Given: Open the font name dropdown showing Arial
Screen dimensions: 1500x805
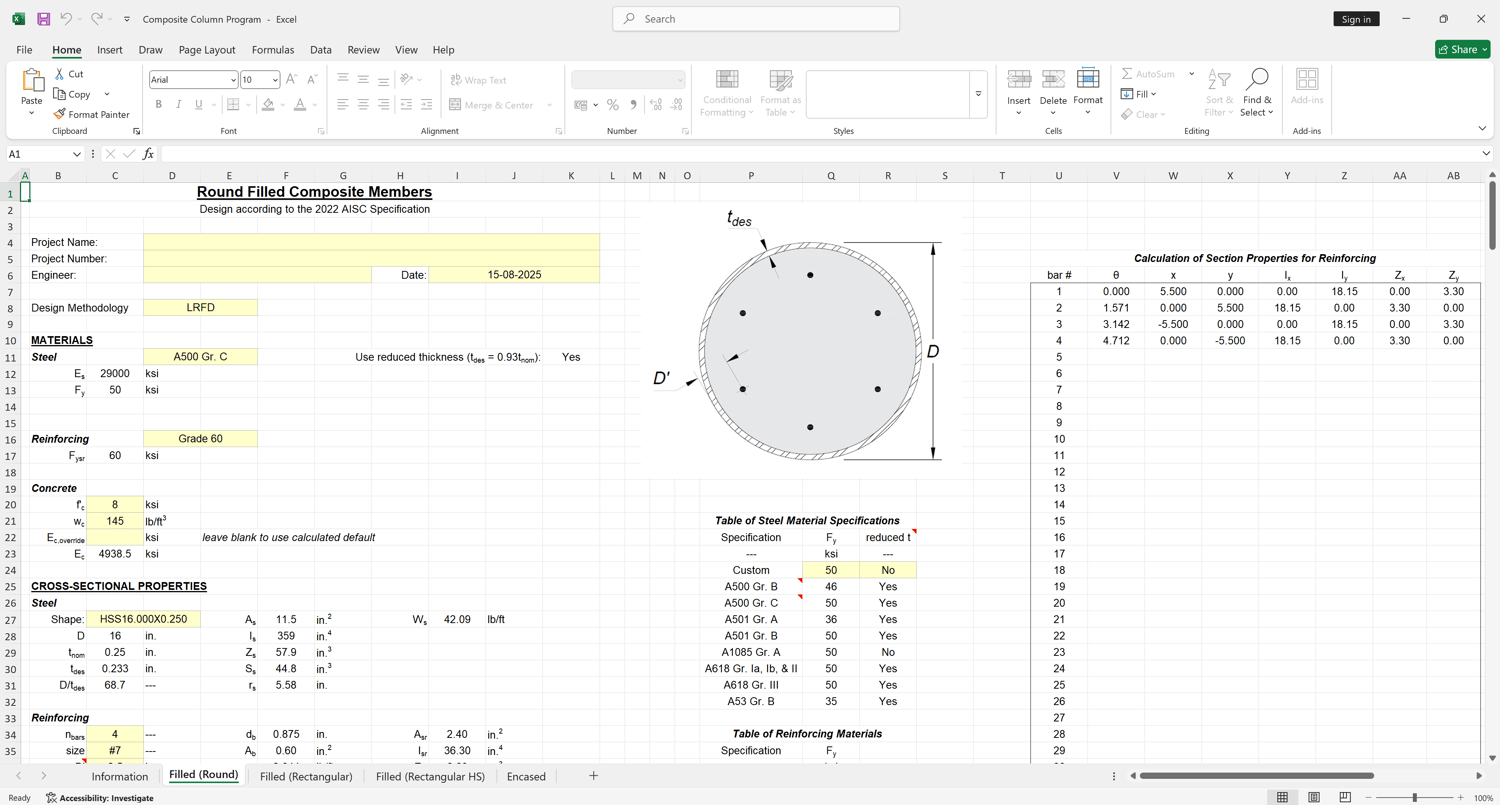Looking at the screenshot, I should 233,80.
